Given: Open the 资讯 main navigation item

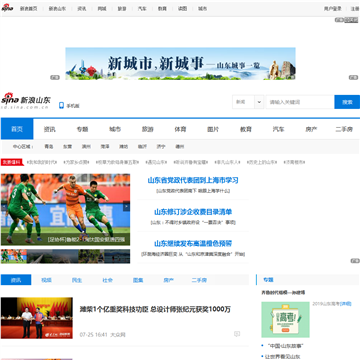Looking at the screenshot, I should [x=50, y=129].
